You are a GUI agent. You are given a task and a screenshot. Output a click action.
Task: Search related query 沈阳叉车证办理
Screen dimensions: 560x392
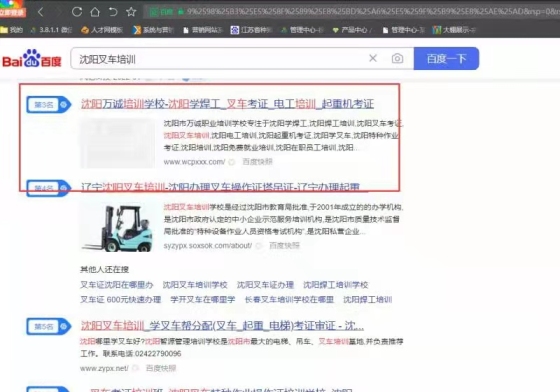(265, 285)
